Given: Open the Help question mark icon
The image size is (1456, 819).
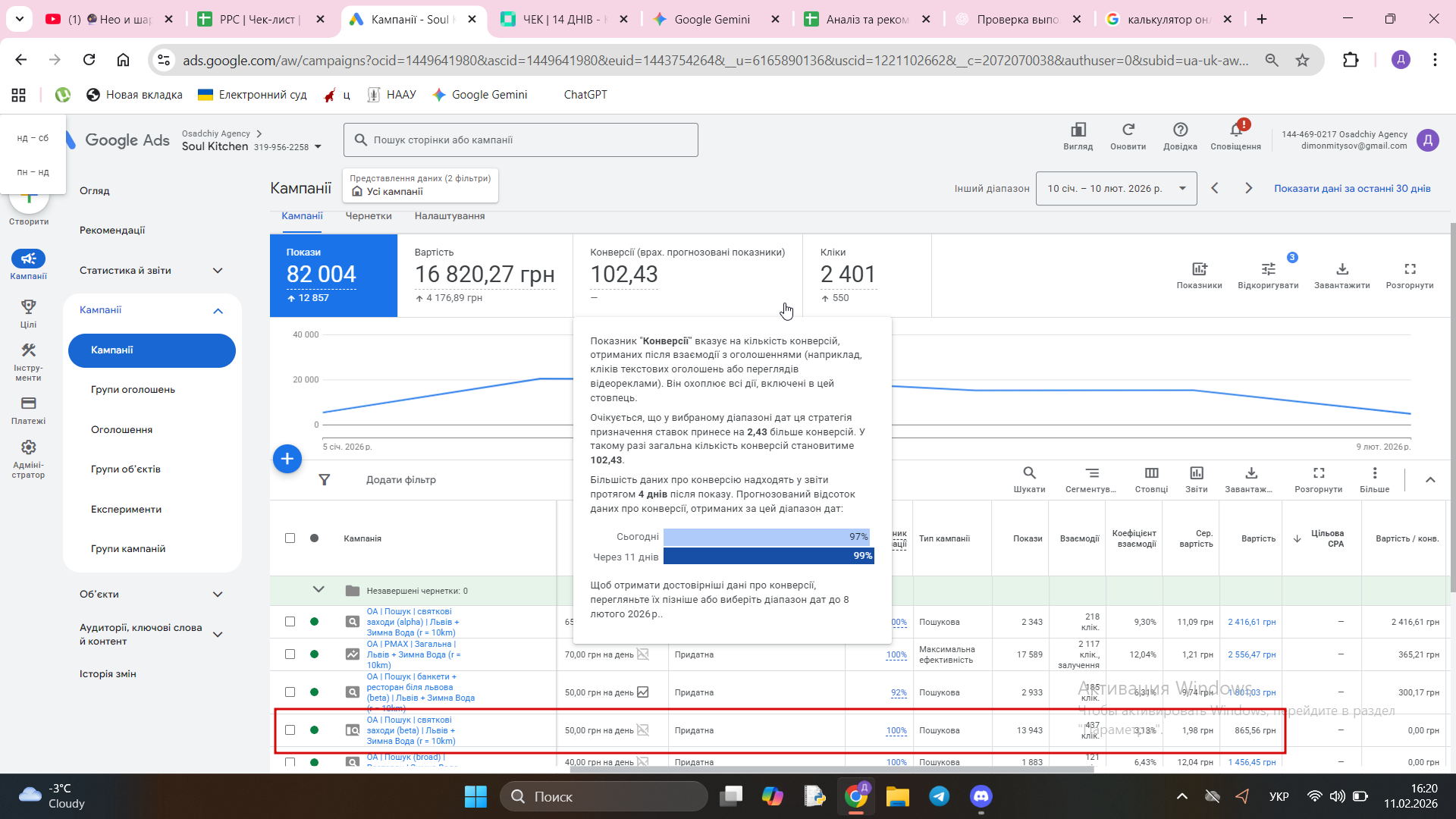Looking at the screenshot, I should pyautogui.click(x=1180, y=130).
